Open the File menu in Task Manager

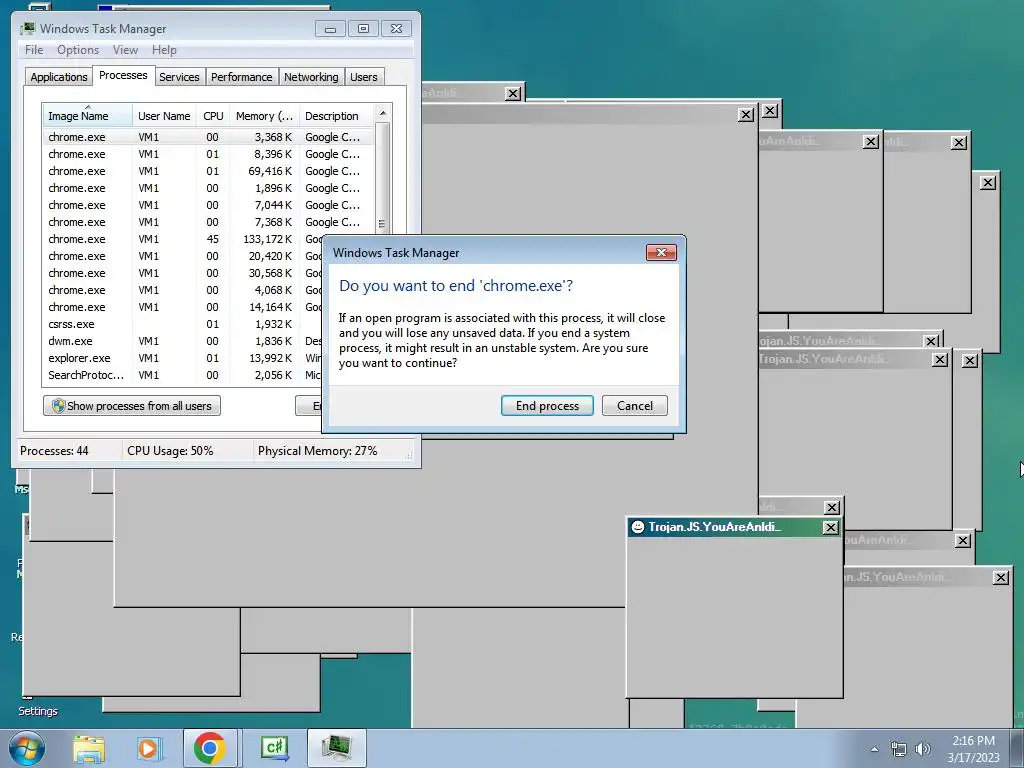pyautogui.click(x=34, y=50)
